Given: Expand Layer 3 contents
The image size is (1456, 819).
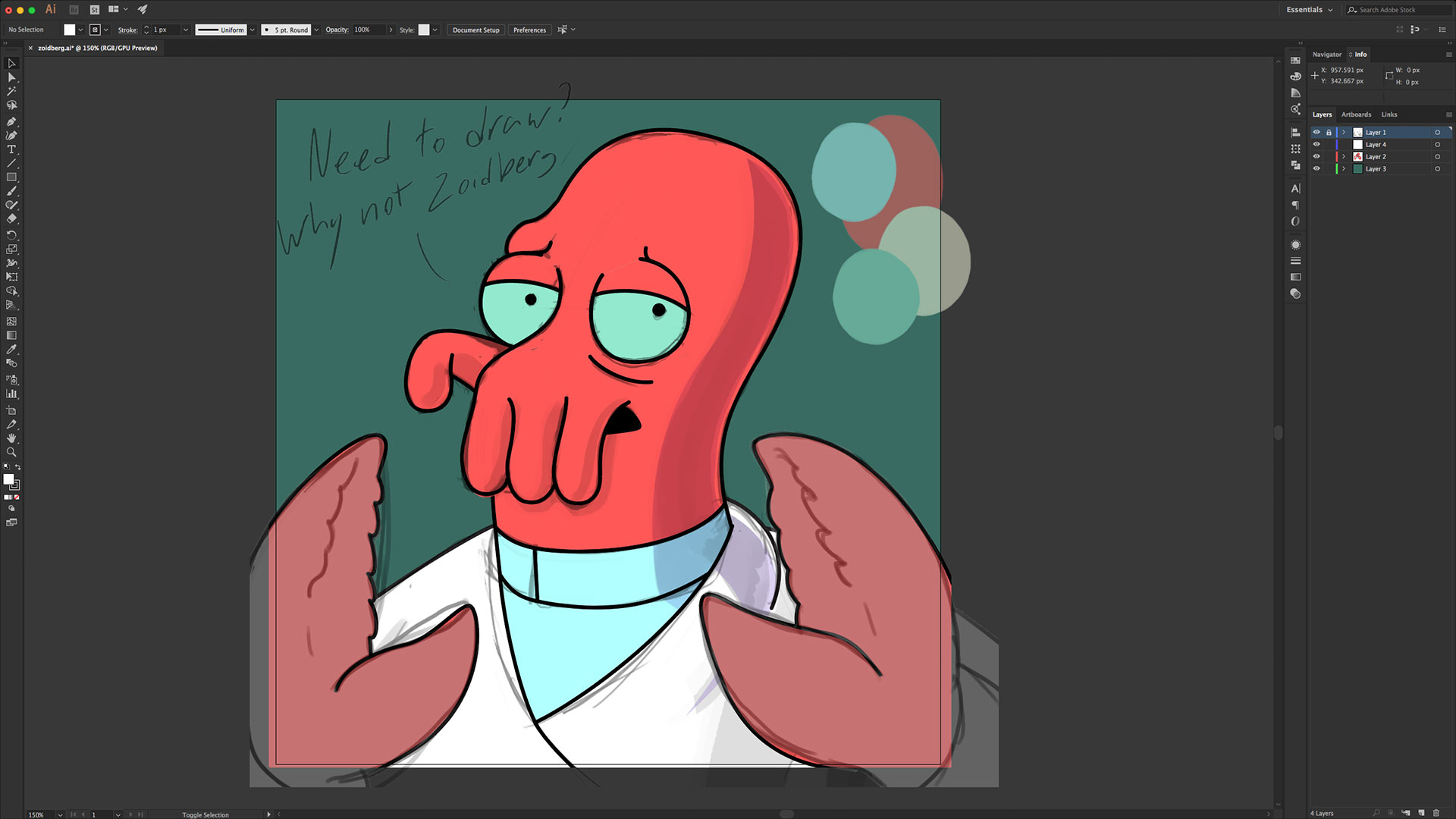Looking at the screenshot, I should pyautogui.click(x=1344, y=169).
